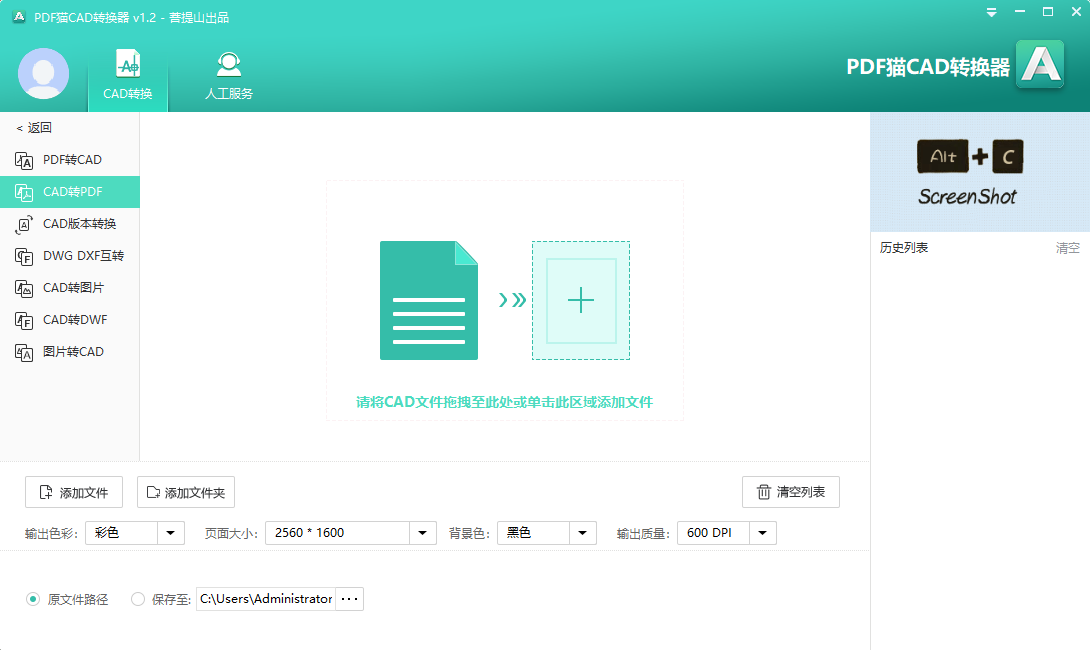The width and height of the screenshot is (1090, 650).
Task: Expand the 页面大小 size dropdown
Action: [422, 533]
